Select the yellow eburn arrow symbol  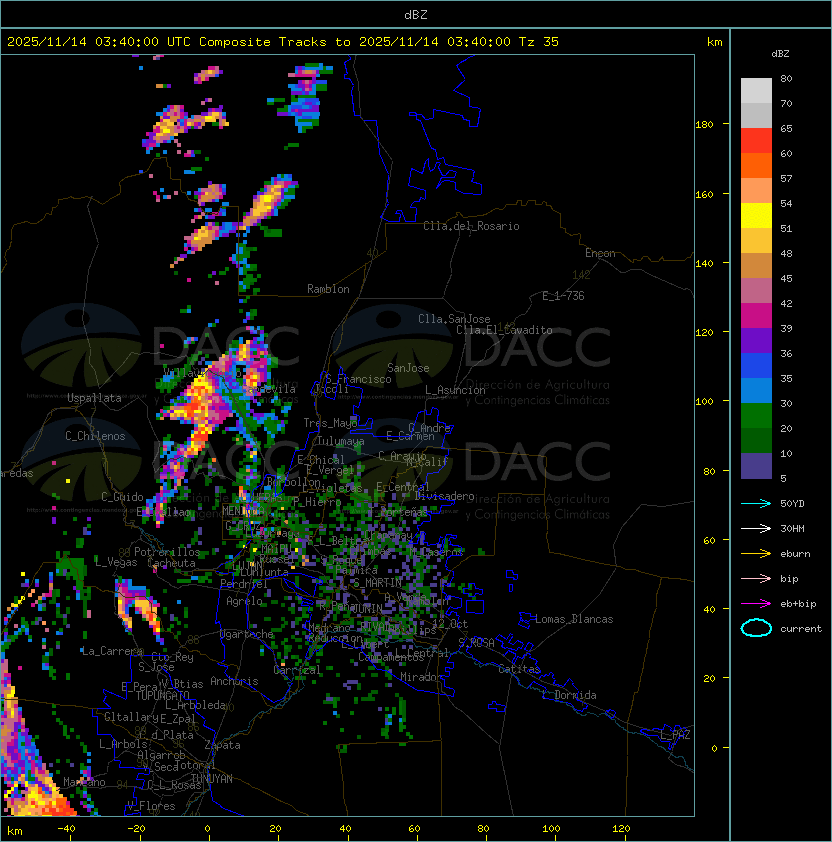(756, 554)
